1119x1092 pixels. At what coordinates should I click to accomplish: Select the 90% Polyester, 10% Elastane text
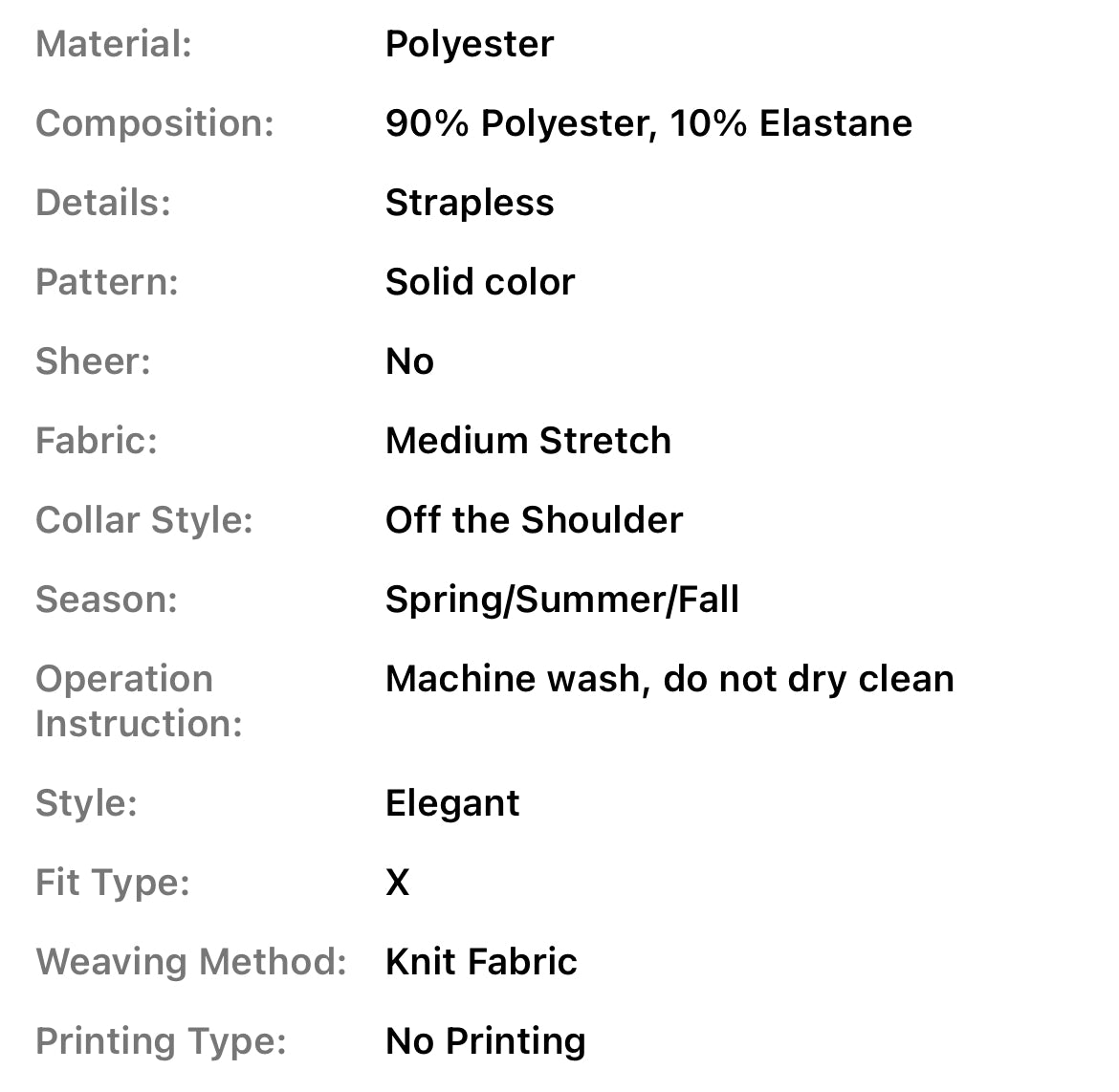[648, 123]
